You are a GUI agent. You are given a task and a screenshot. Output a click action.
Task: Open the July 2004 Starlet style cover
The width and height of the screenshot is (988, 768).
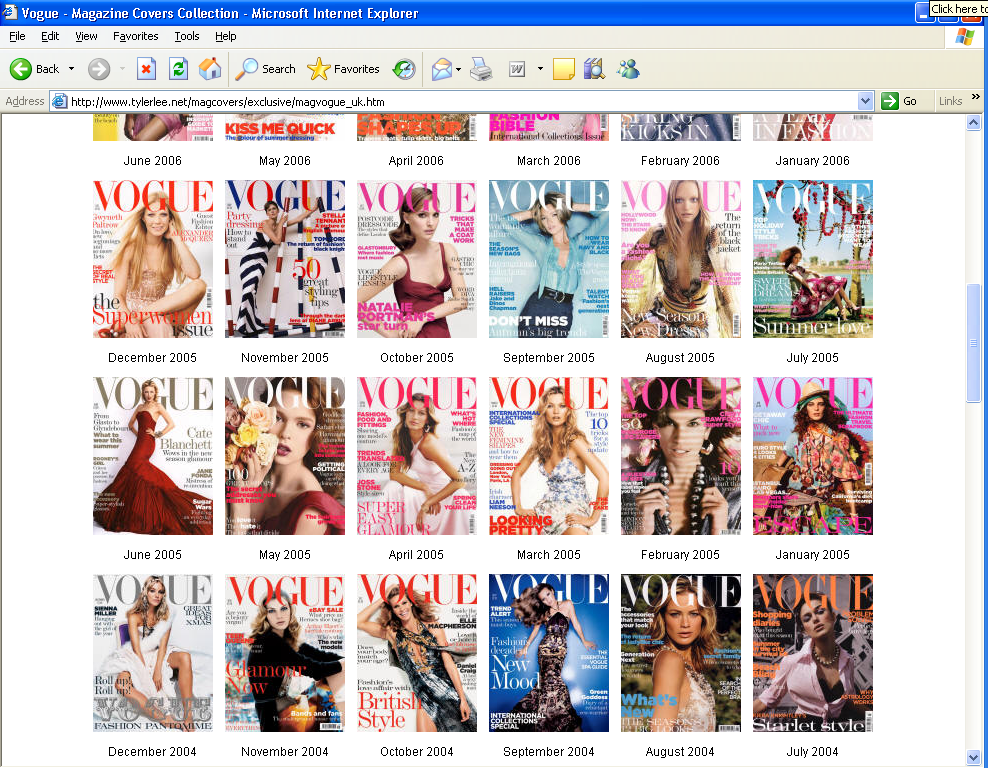[813, 653]
